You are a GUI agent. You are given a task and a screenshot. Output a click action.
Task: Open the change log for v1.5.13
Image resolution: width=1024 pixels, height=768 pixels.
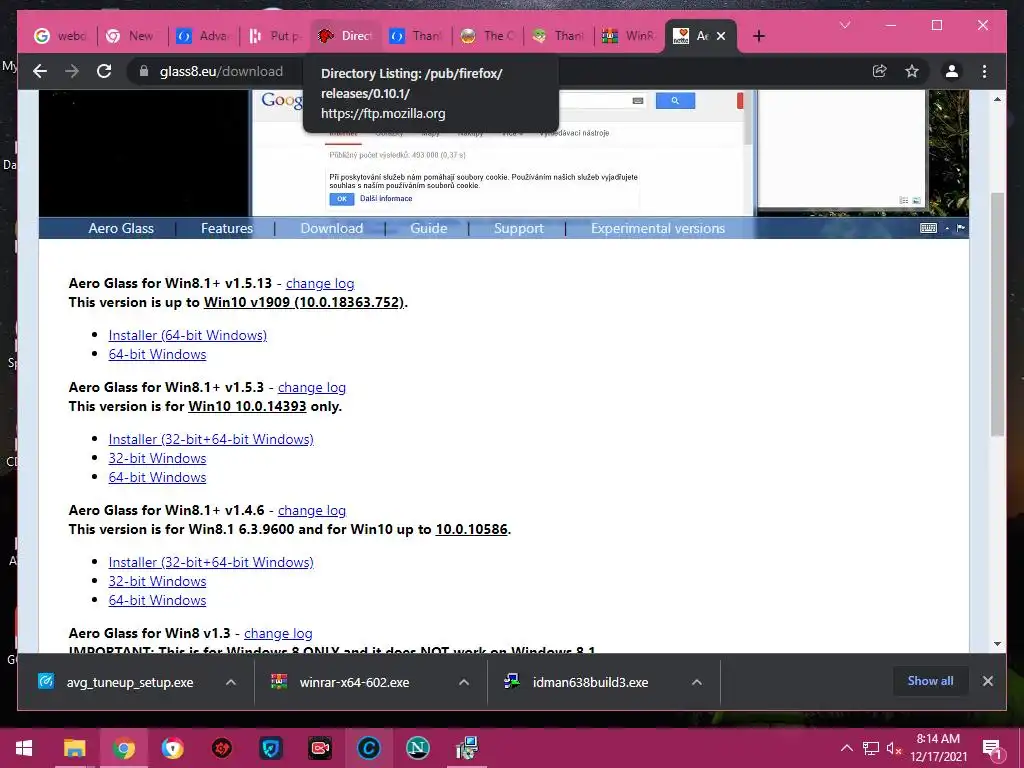pos(320,283)
